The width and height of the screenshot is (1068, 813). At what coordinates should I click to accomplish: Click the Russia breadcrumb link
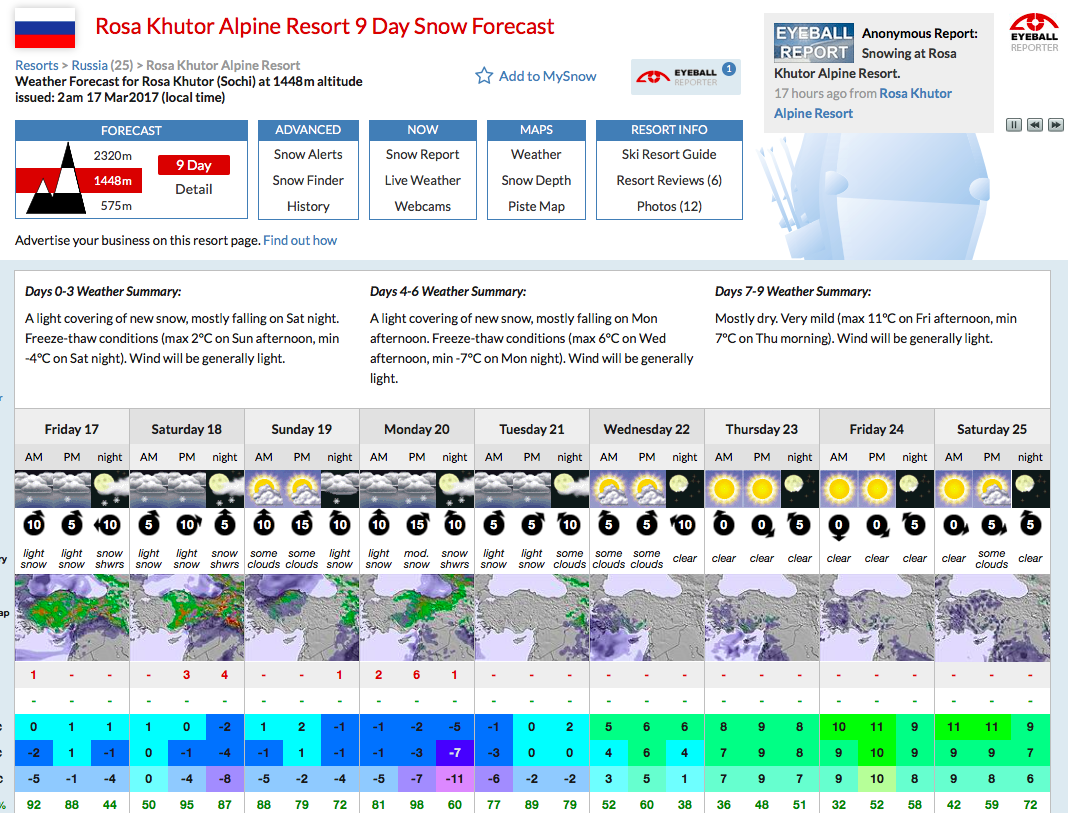click(x=89, y=65)
